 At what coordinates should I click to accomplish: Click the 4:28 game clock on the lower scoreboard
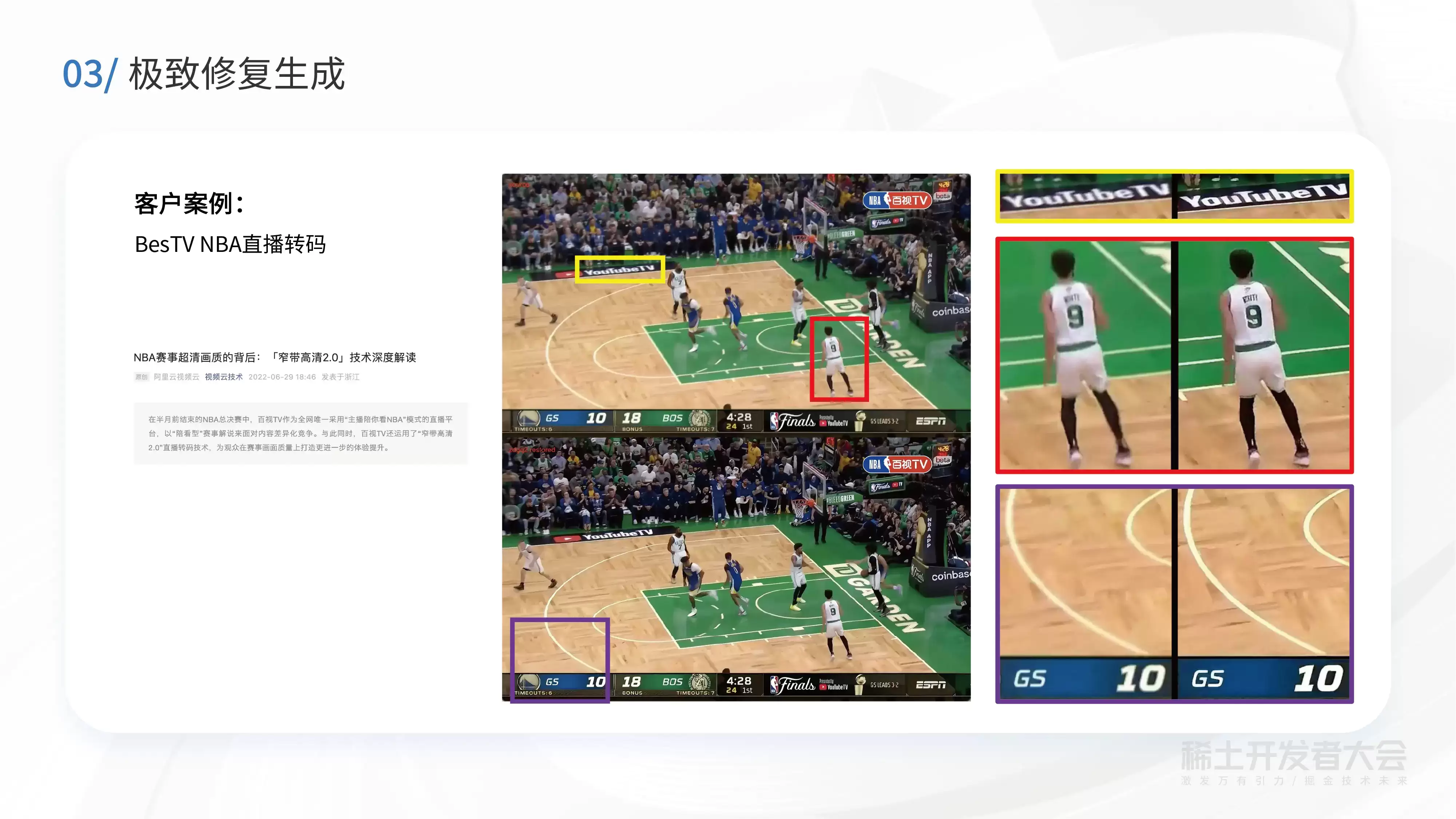(739, 681)
